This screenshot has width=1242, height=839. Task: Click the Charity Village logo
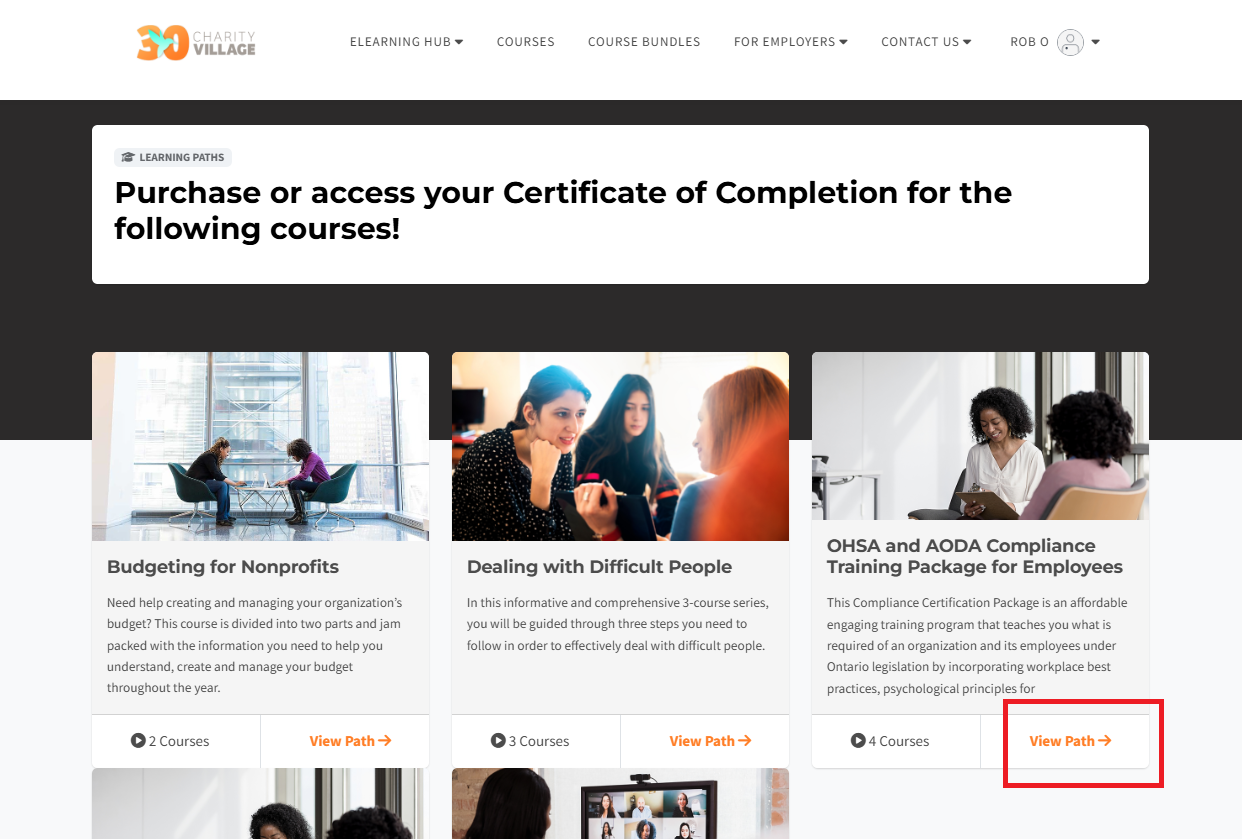click(196, 42)
